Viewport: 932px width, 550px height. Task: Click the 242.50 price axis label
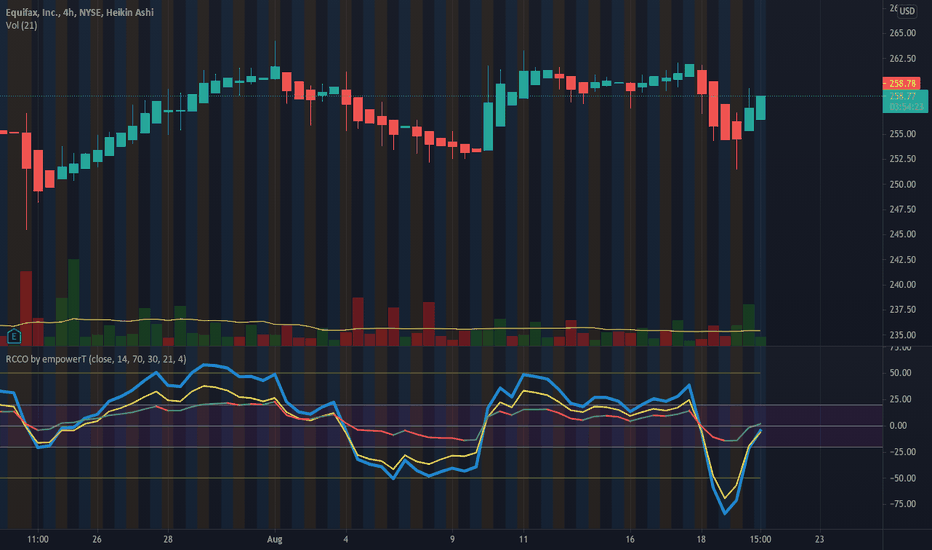pos(902,259)
